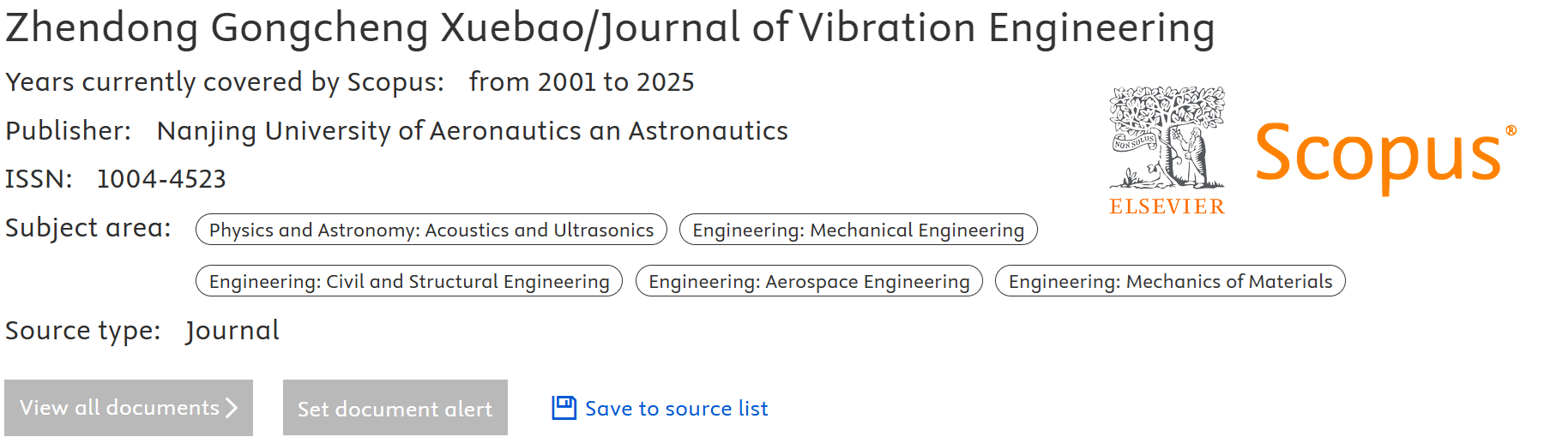Click the Nanjing University publisher name
The height and width of the screenshot is (443, 1568).
[x=472, y=131]
